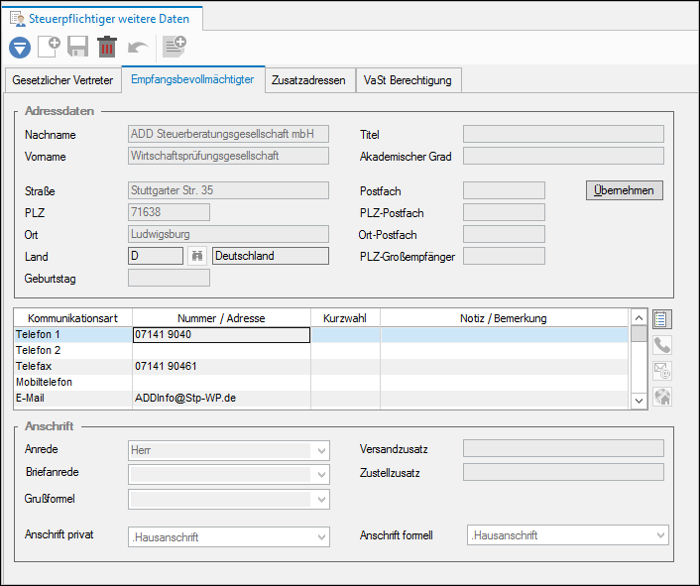Save using the floppy disk icon
This screenshot has width=700, height=586.
tap(78, 47)
